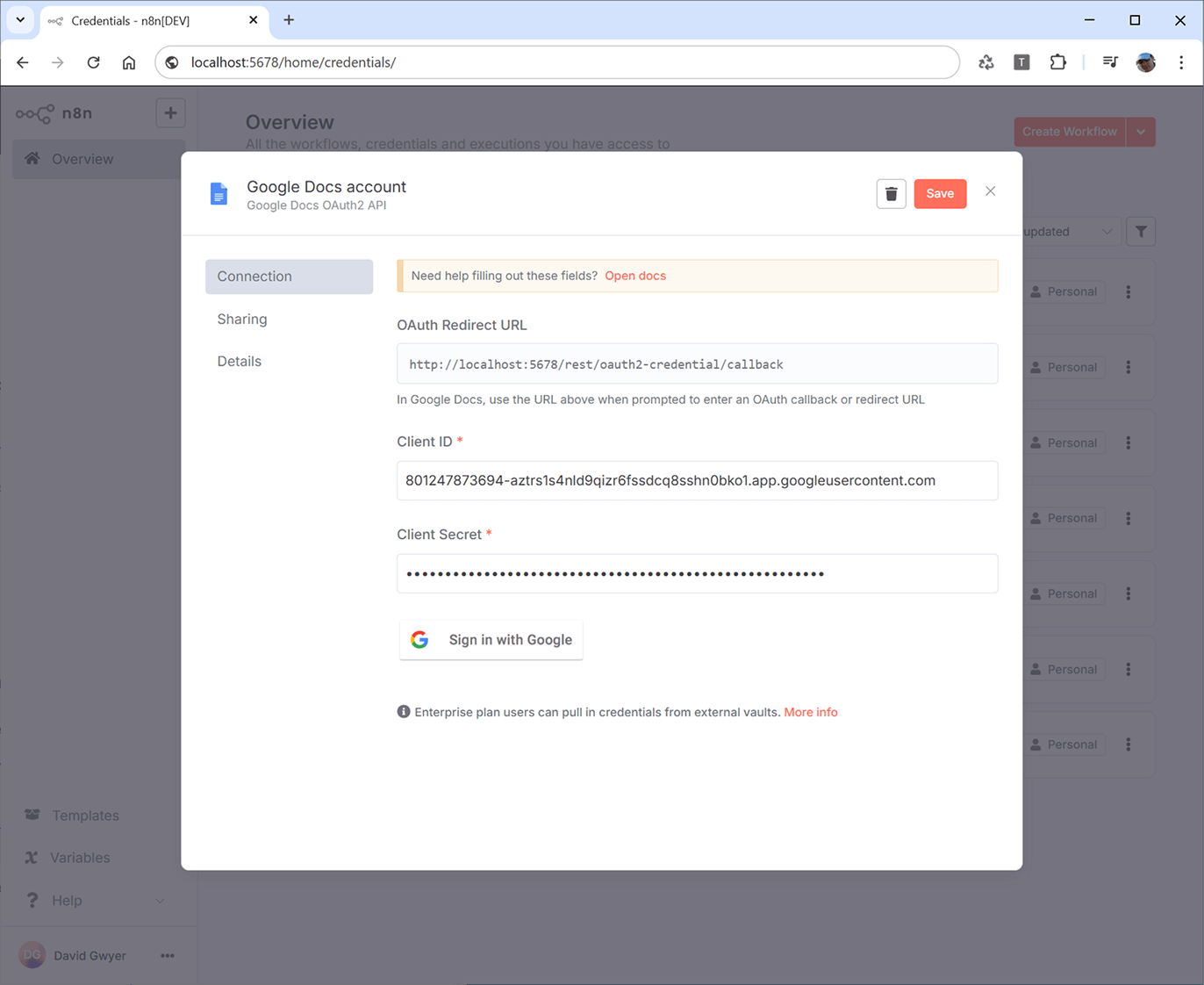Go to the browser home page

pos(129,62)
